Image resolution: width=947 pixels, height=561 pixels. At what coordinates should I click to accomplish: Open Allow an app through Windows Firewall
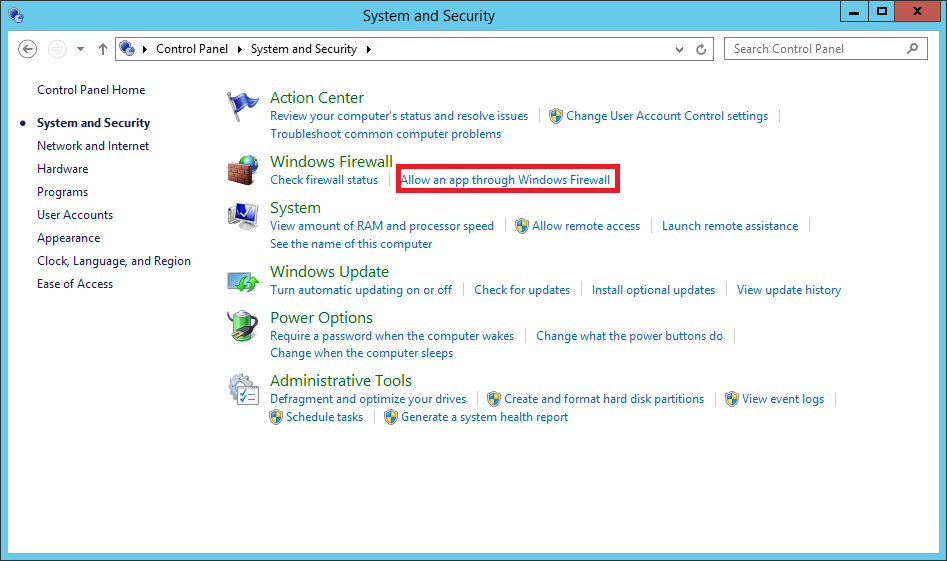pyautogui.click(x=505, y=180)
